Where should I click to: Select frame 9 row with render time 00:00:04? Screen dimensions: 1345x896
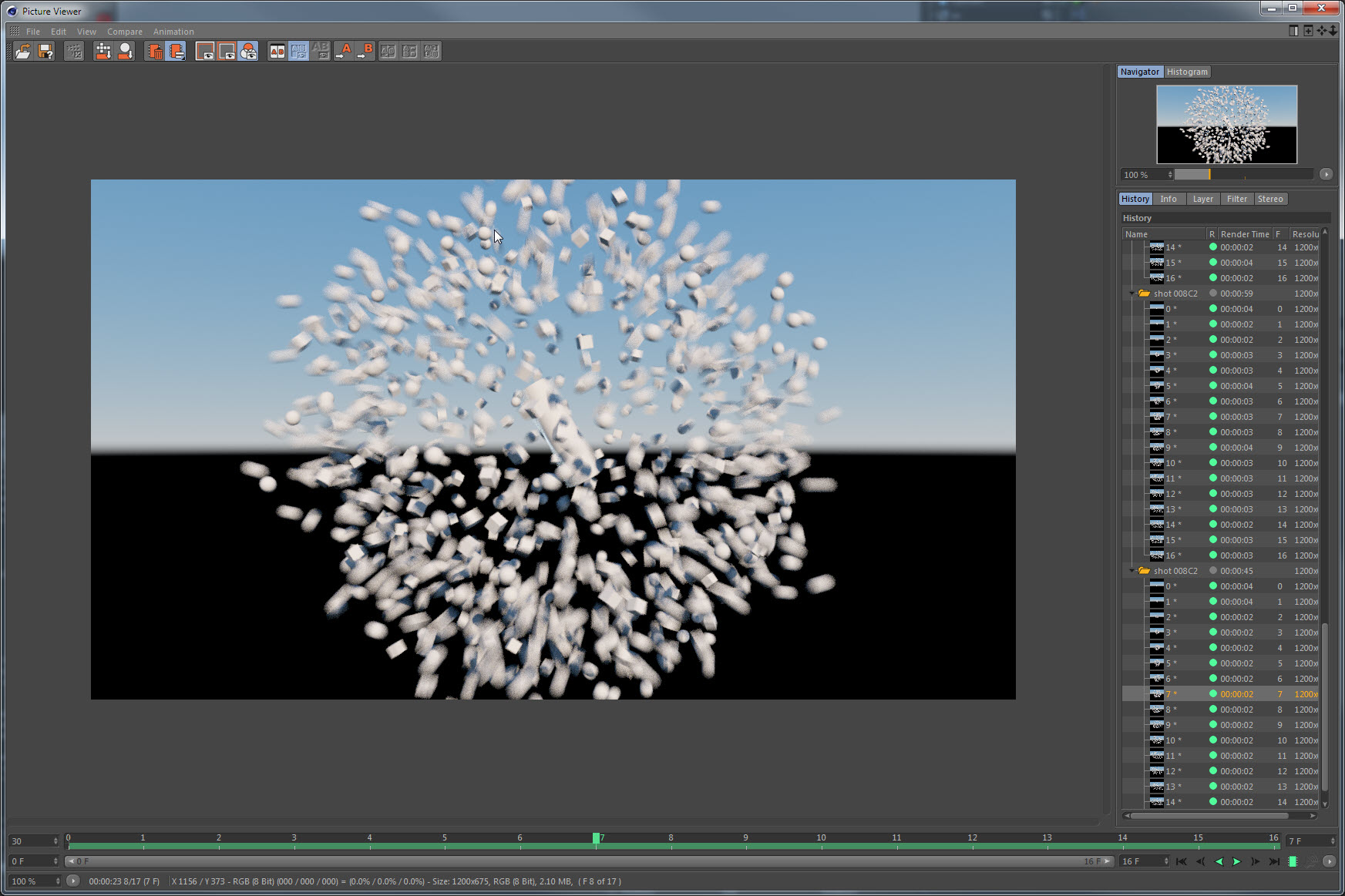tap(1221, 448)
